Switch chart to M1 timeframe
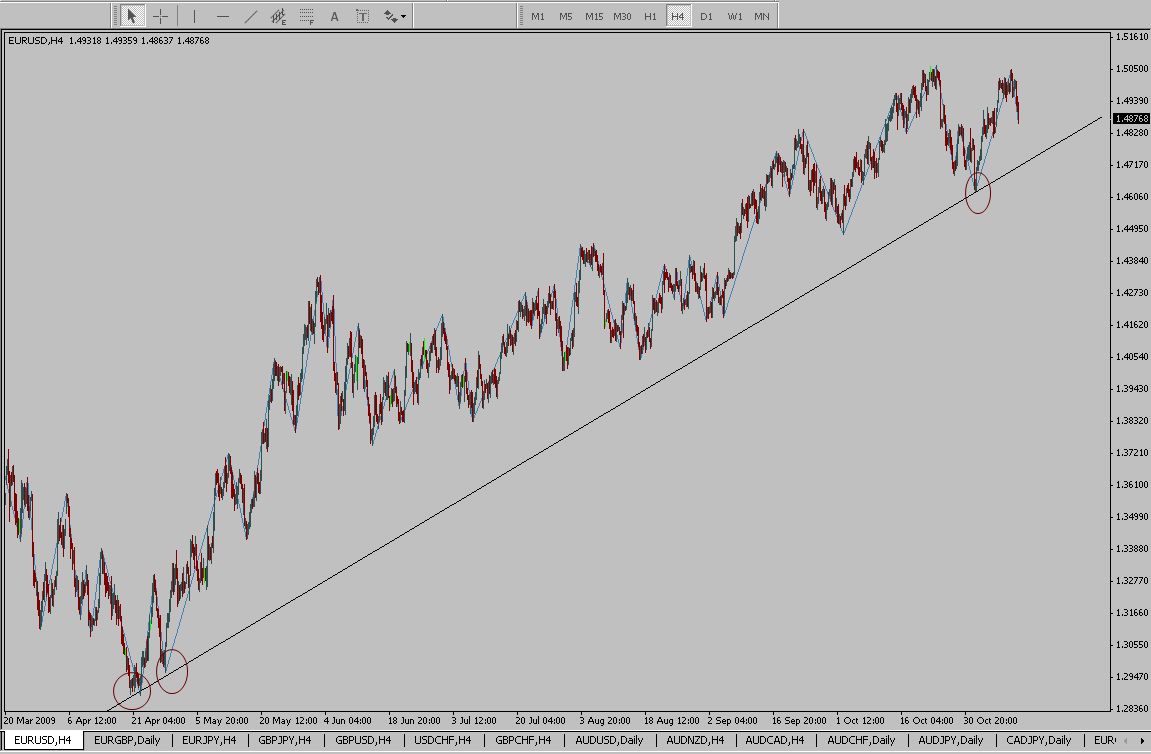Image resolution: width=1151 pixels, height=754 pixels. [538, 16]
